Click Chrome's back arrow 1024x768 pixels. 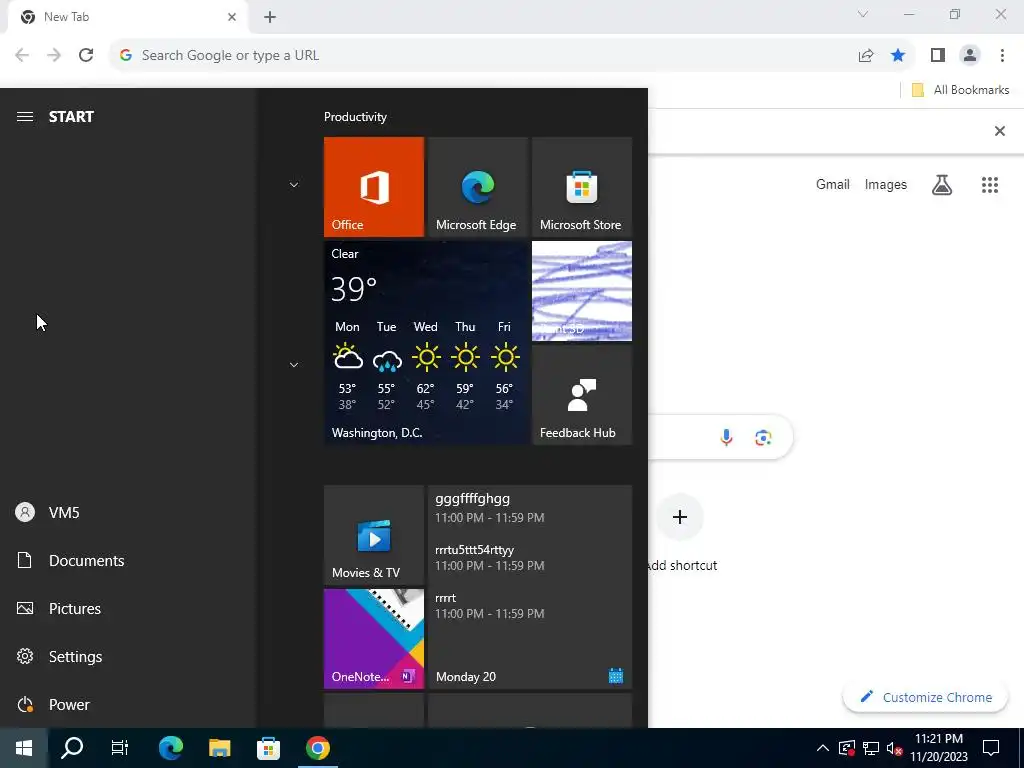click(22, 55)
